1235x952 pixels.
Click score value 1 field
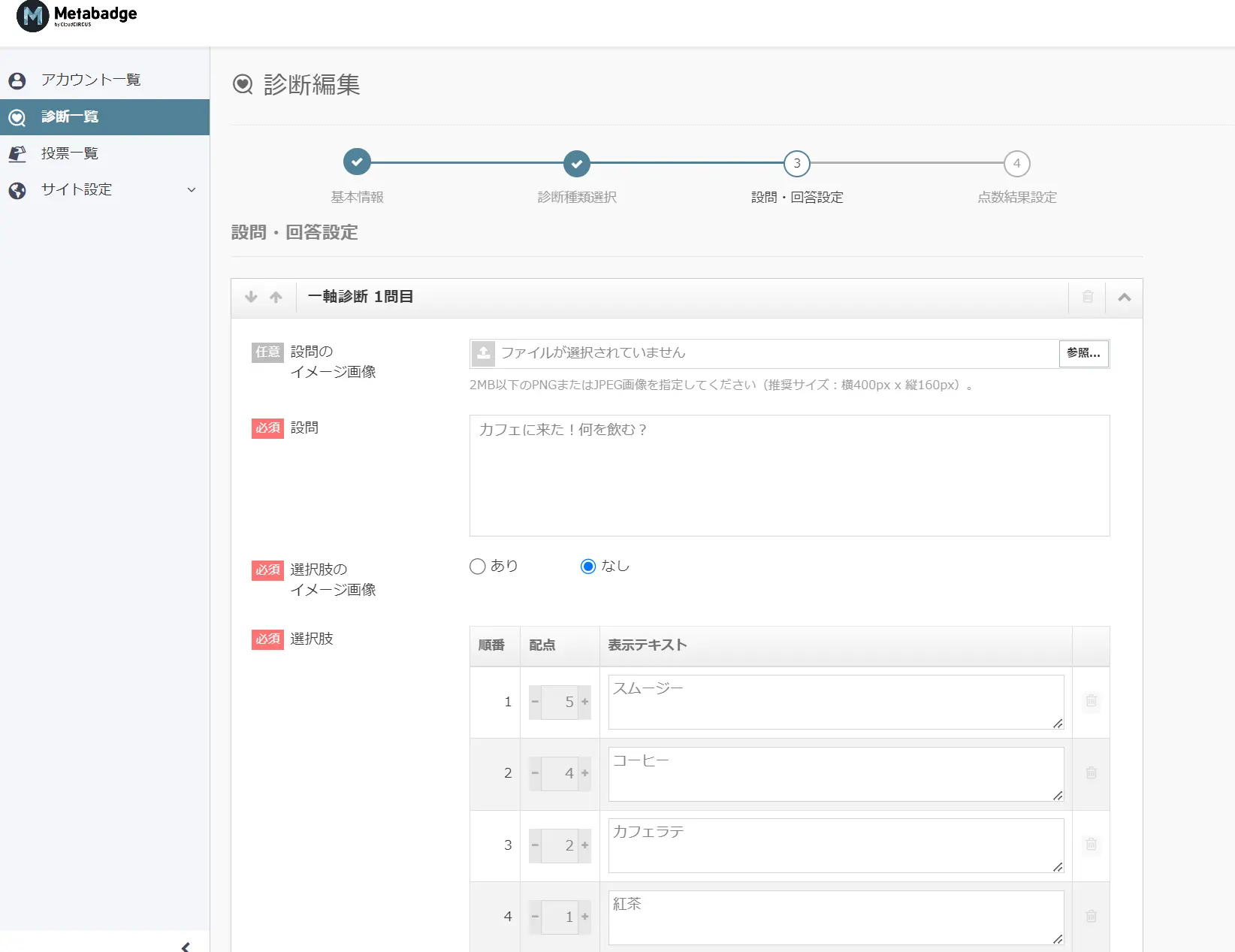click(560, 917)
